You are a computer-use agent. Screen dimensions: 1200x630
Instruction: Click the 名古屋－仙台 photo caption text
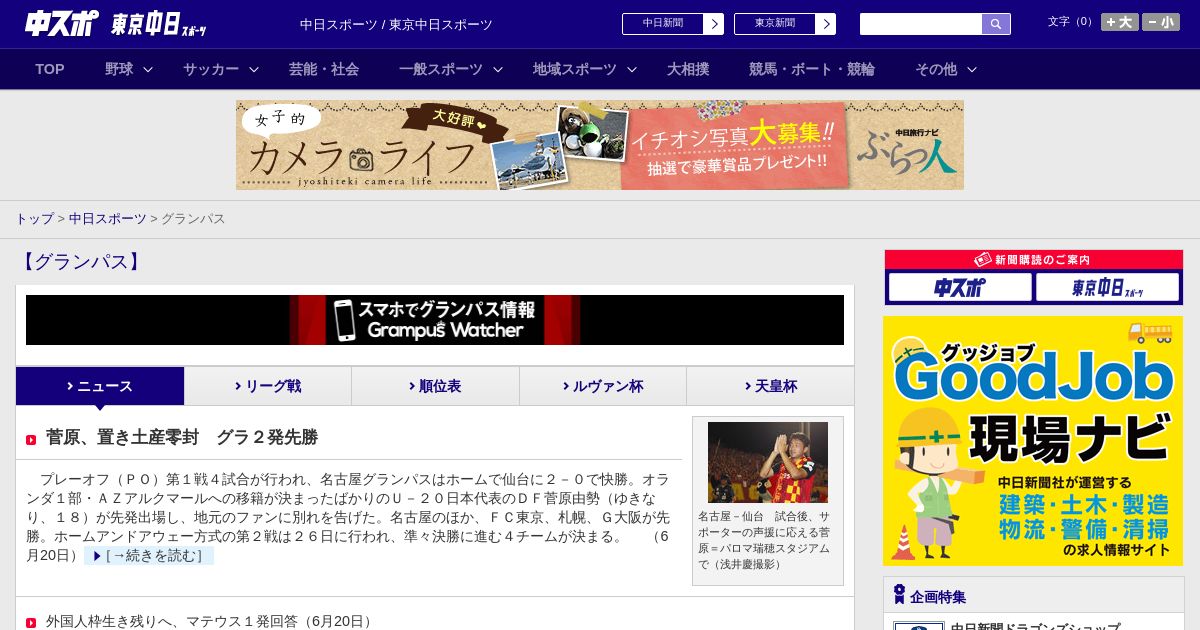(765, 540)
